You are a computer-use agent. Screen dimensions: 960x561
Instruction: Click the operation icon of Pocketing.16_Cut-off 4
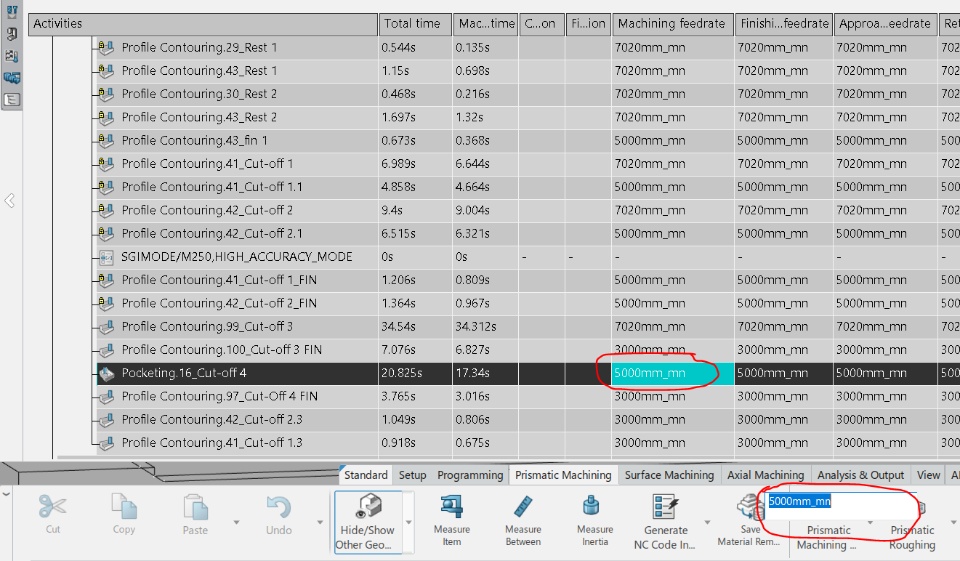click(x=107, y=374)
